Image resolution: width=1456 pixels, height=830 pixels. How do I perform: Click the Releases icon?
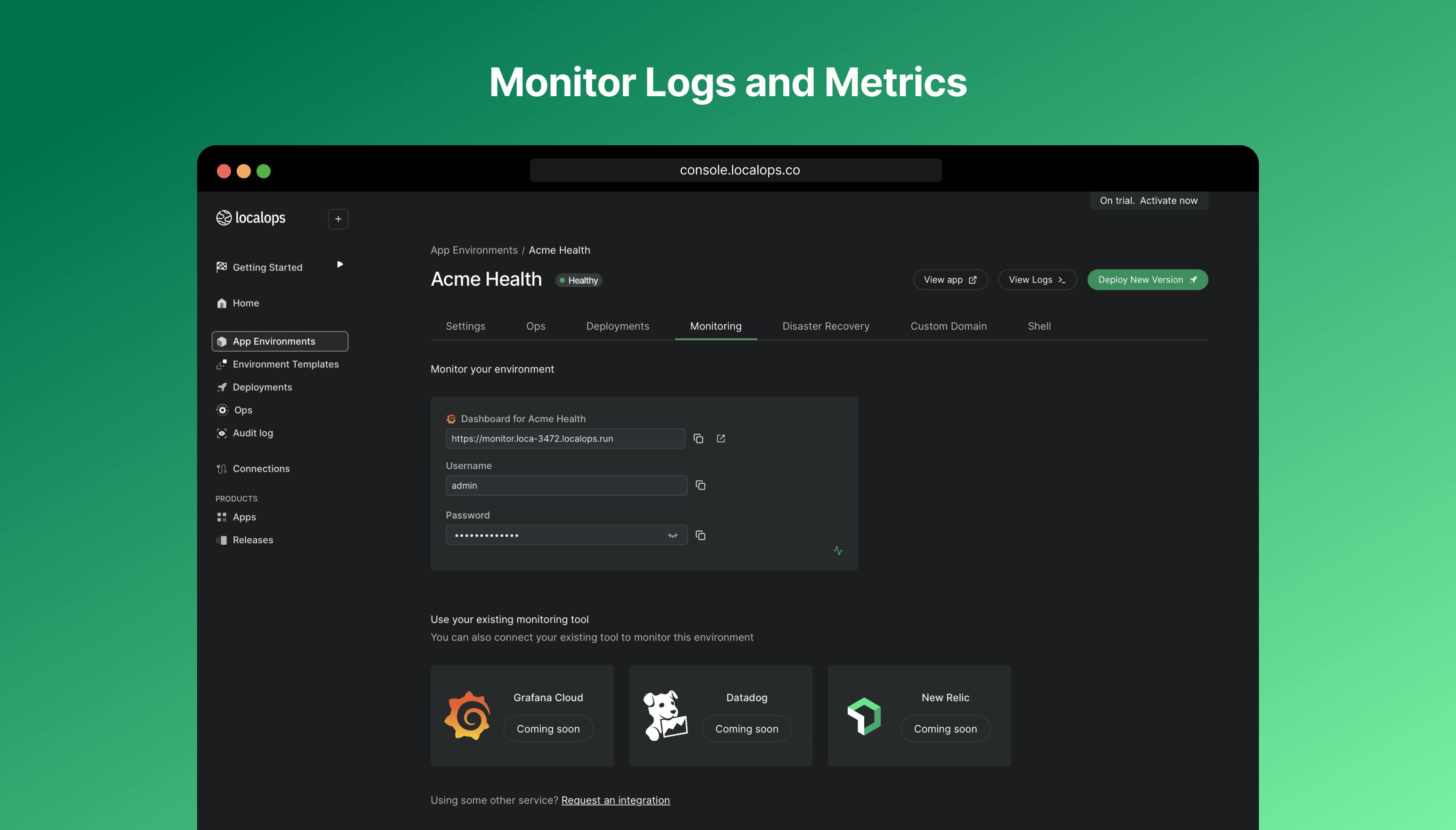[222, 540]
